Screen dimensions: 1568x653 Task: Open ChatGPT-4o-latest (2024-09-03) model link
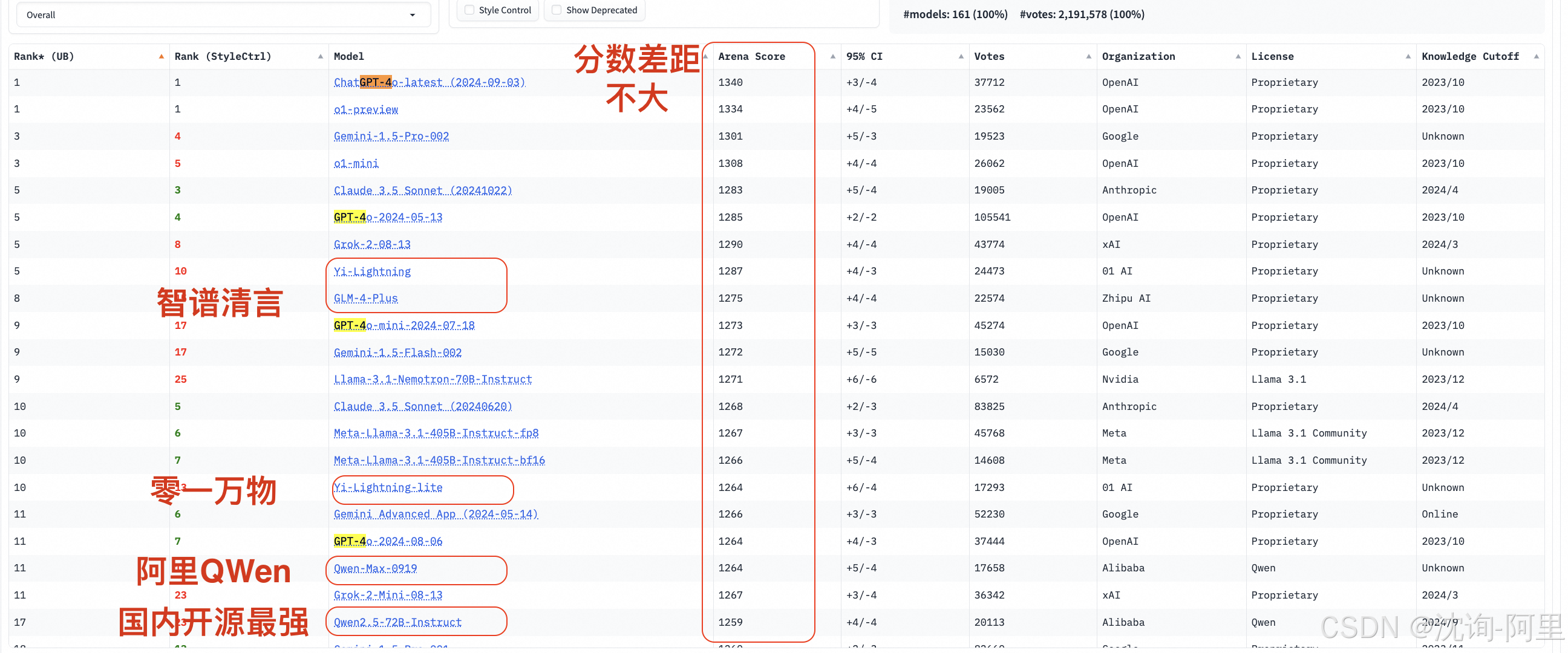(x=429, y=82)
